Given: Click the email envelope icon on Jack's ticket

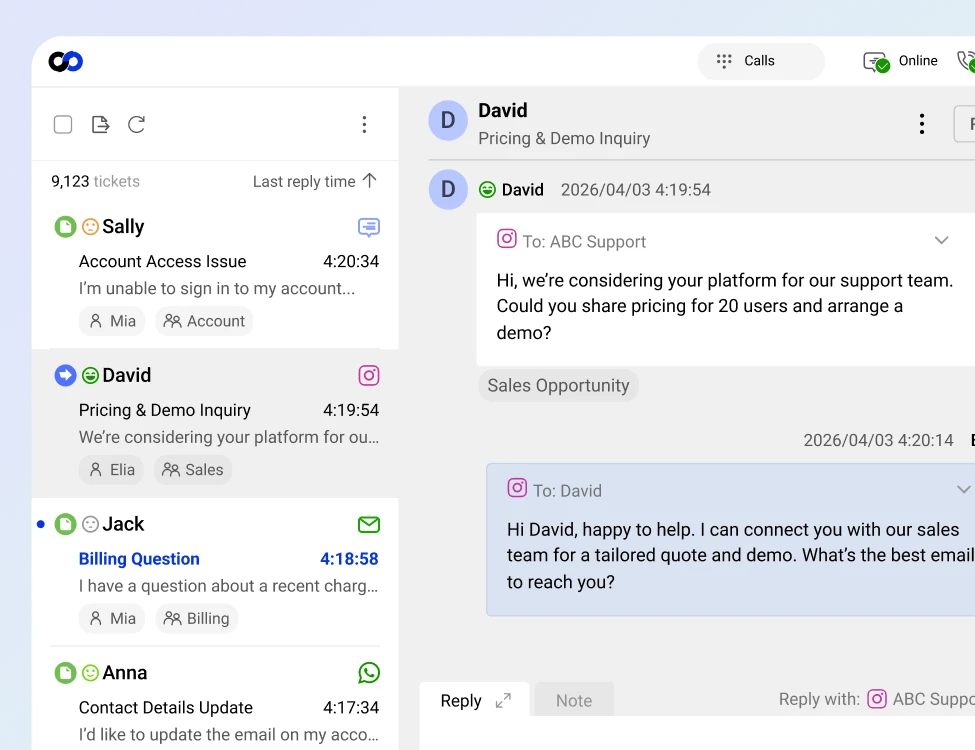Looking at the screenshot, I should [x=369, y=524].
